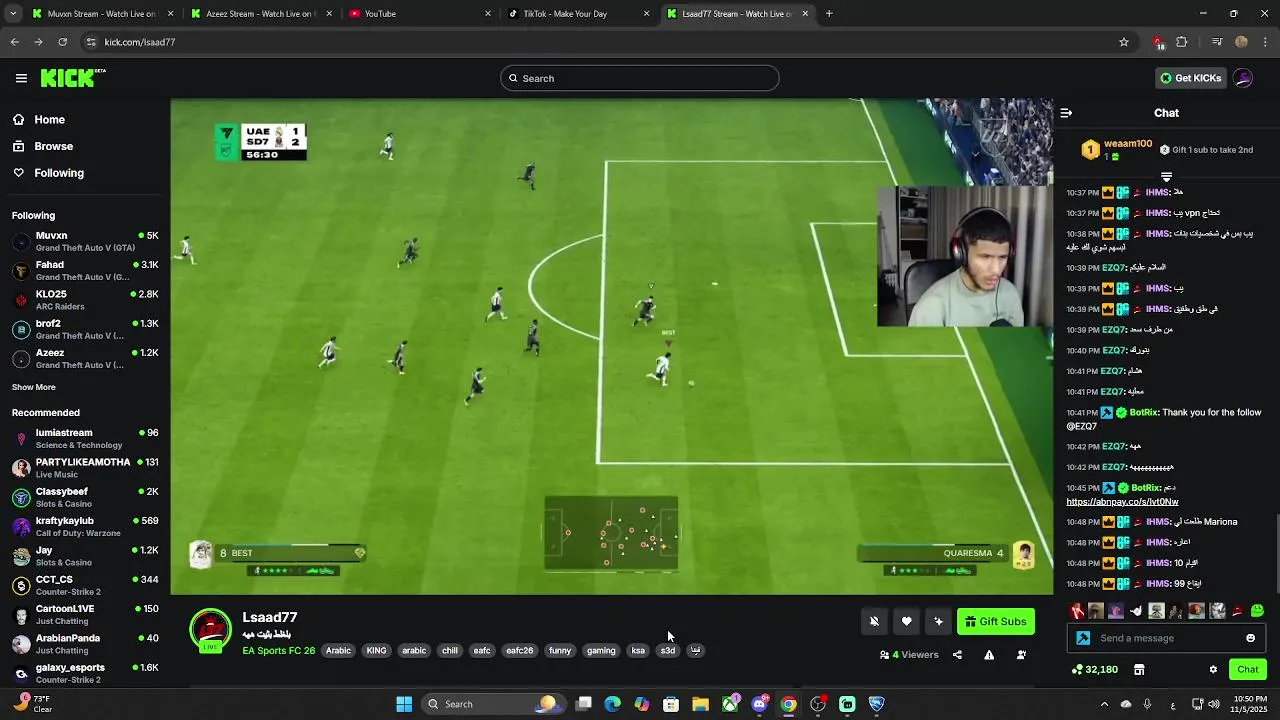Viewport: 1280px width, 720px height.
Task: Bookmark this page with star
Action: tap(1124, 42)
